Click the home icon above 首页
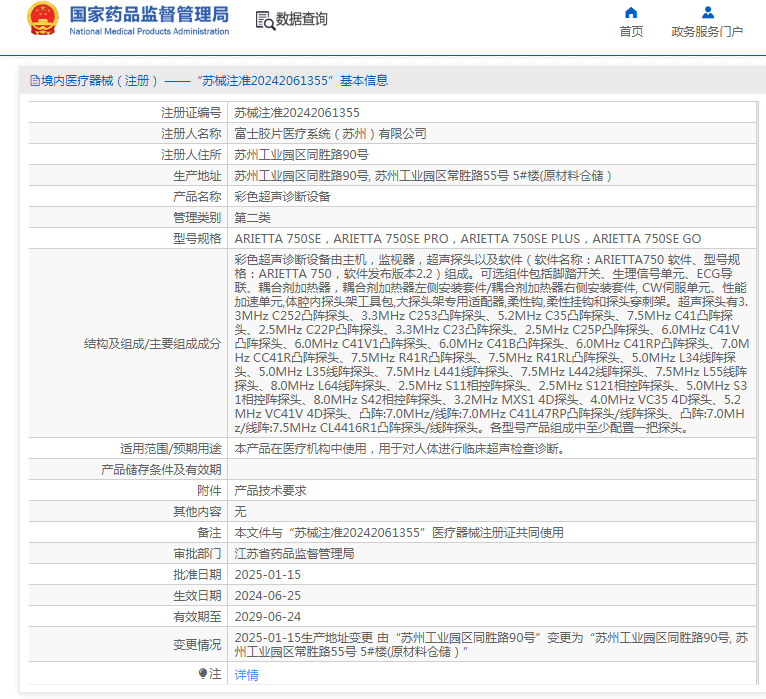766x699 pixels. (631, 12)
